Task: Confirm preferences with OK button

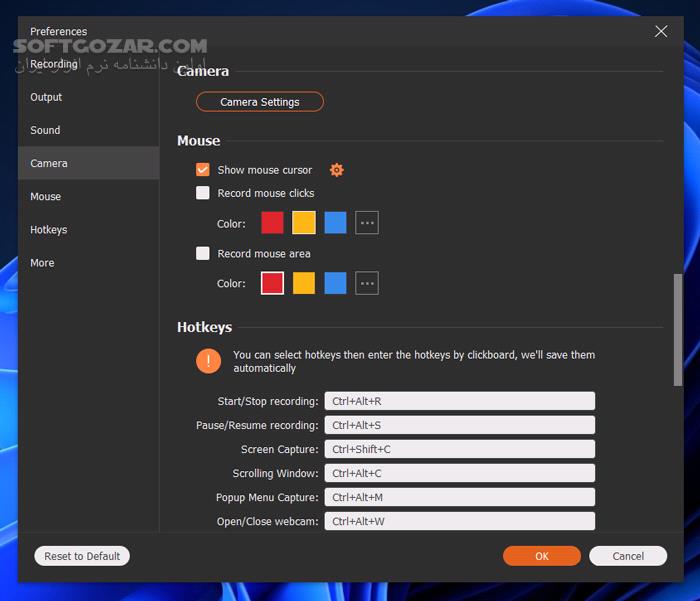Action: pos(541,556)
